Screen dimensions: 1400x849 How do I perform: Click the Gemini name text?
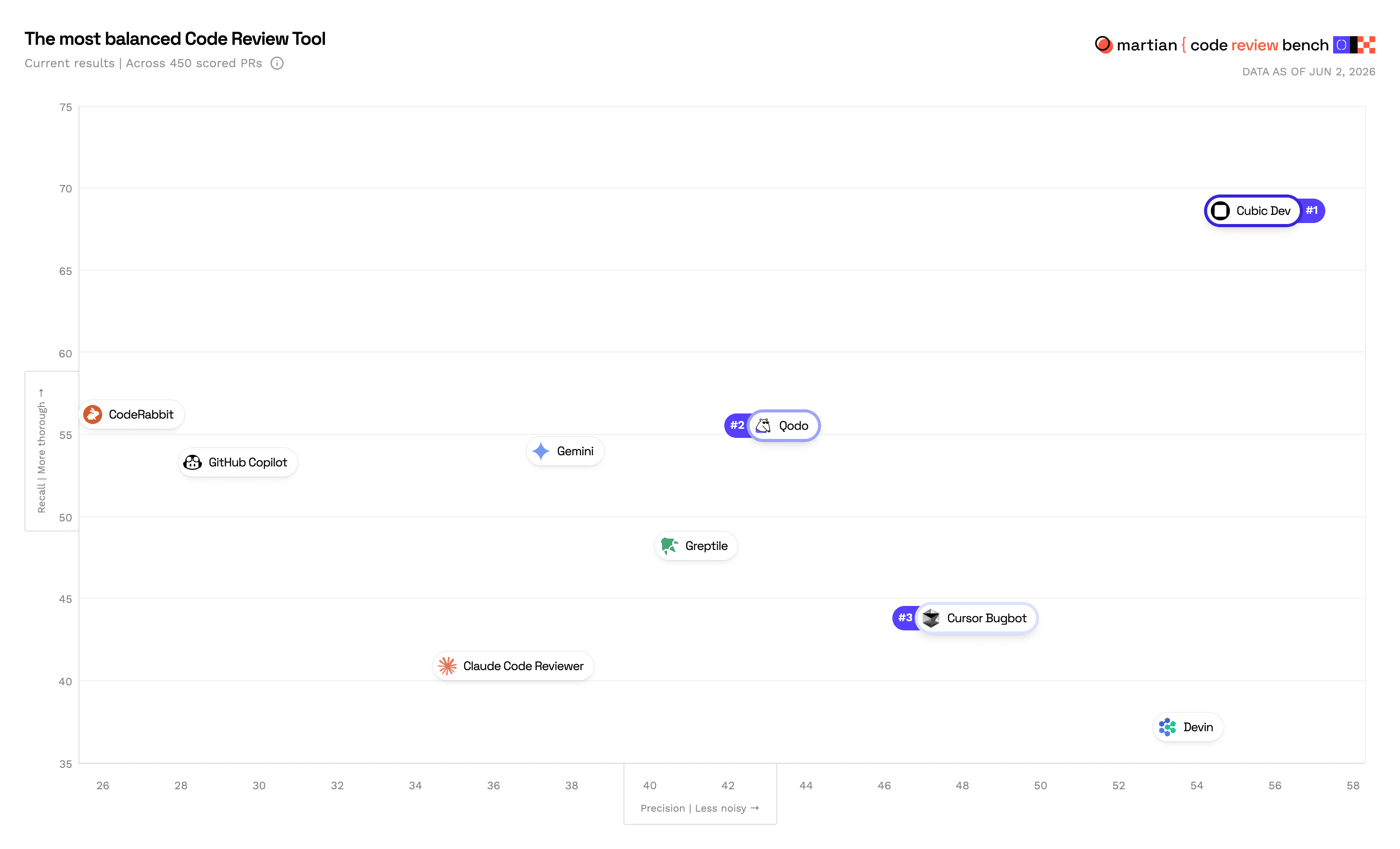click(575, 451)
